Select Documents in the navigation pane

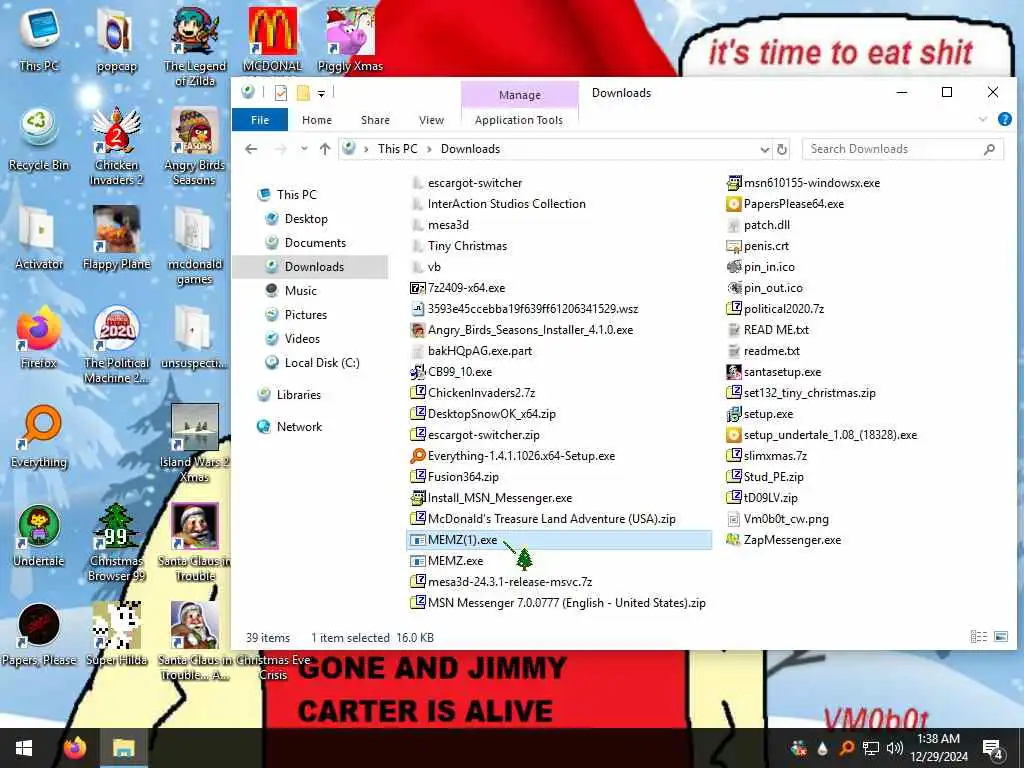pos(315,243)
